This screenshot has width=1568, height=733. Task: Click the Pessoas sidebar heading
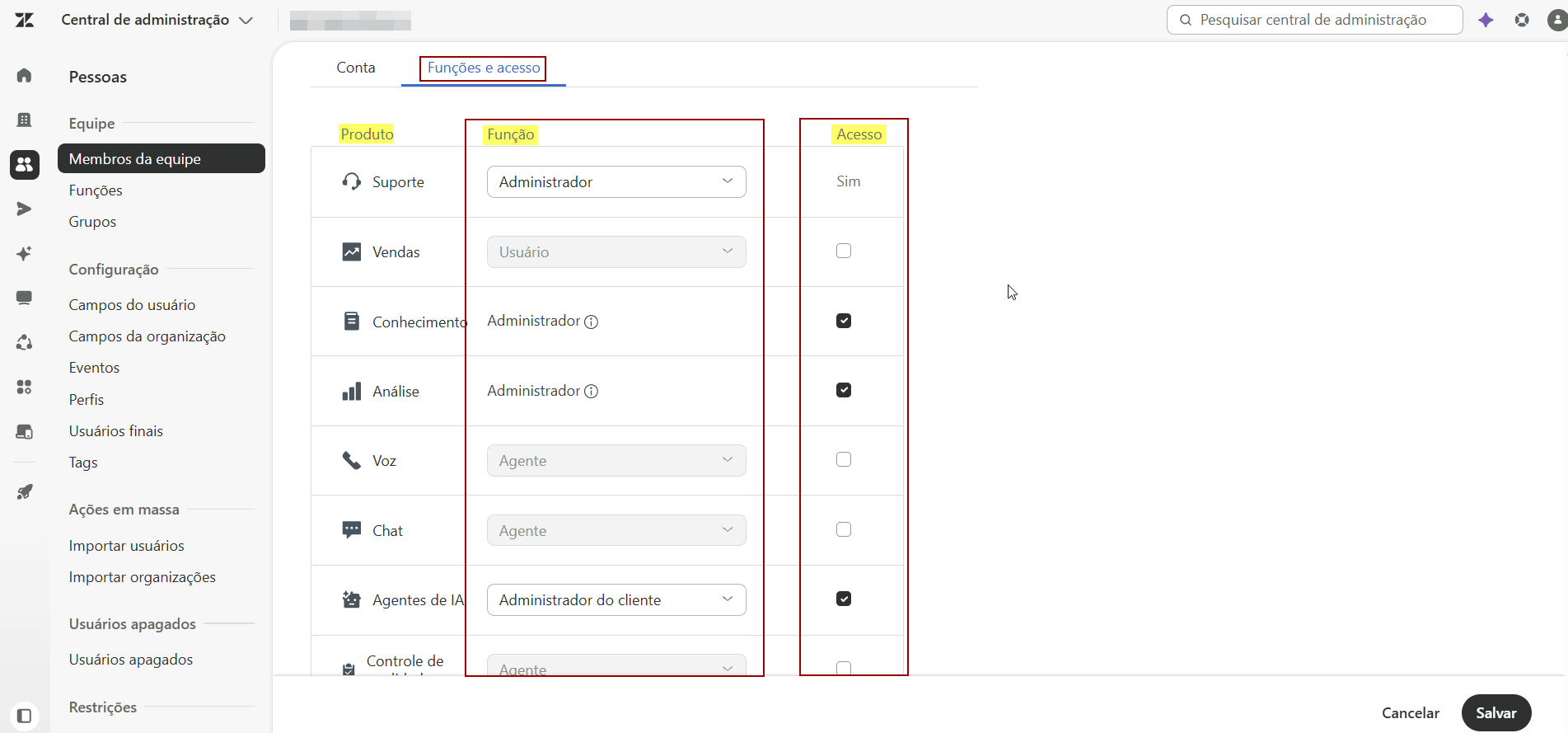(98, 77)
